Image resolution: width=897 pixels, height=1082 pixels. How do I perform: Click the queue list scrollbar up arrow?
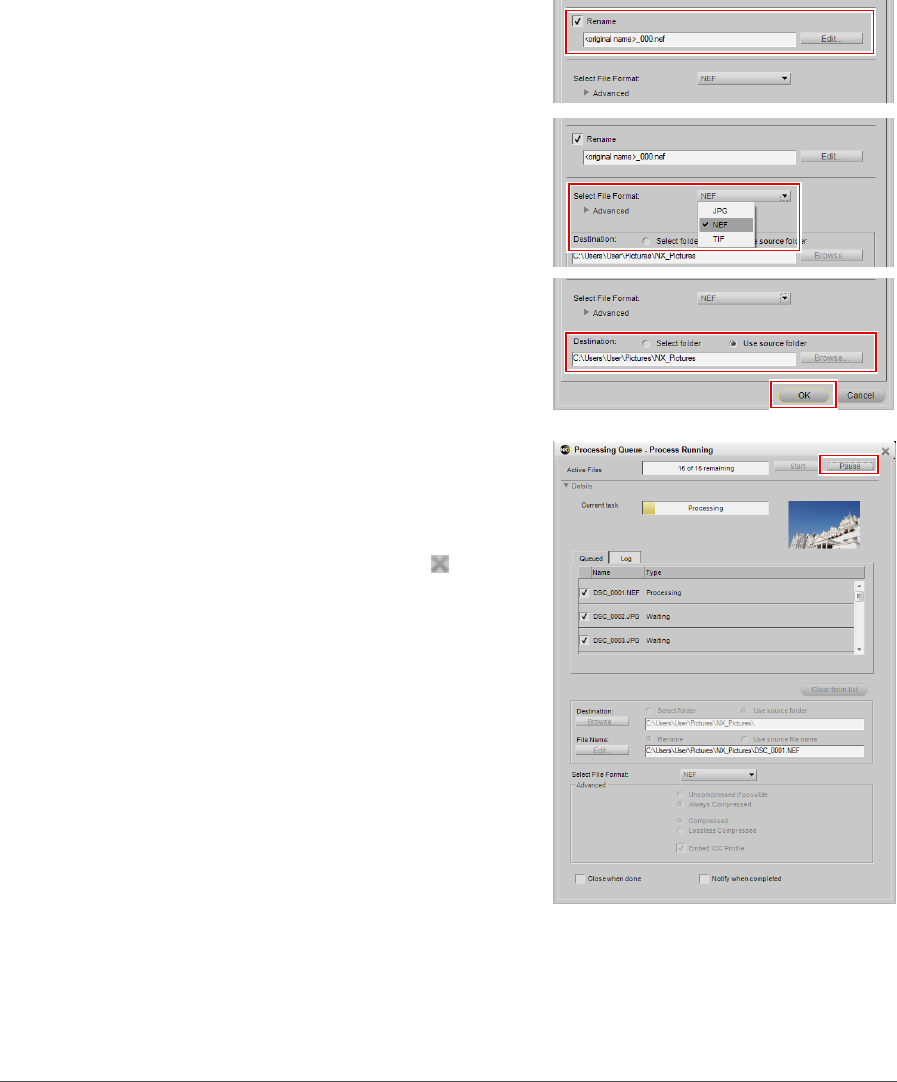point(859,586)
